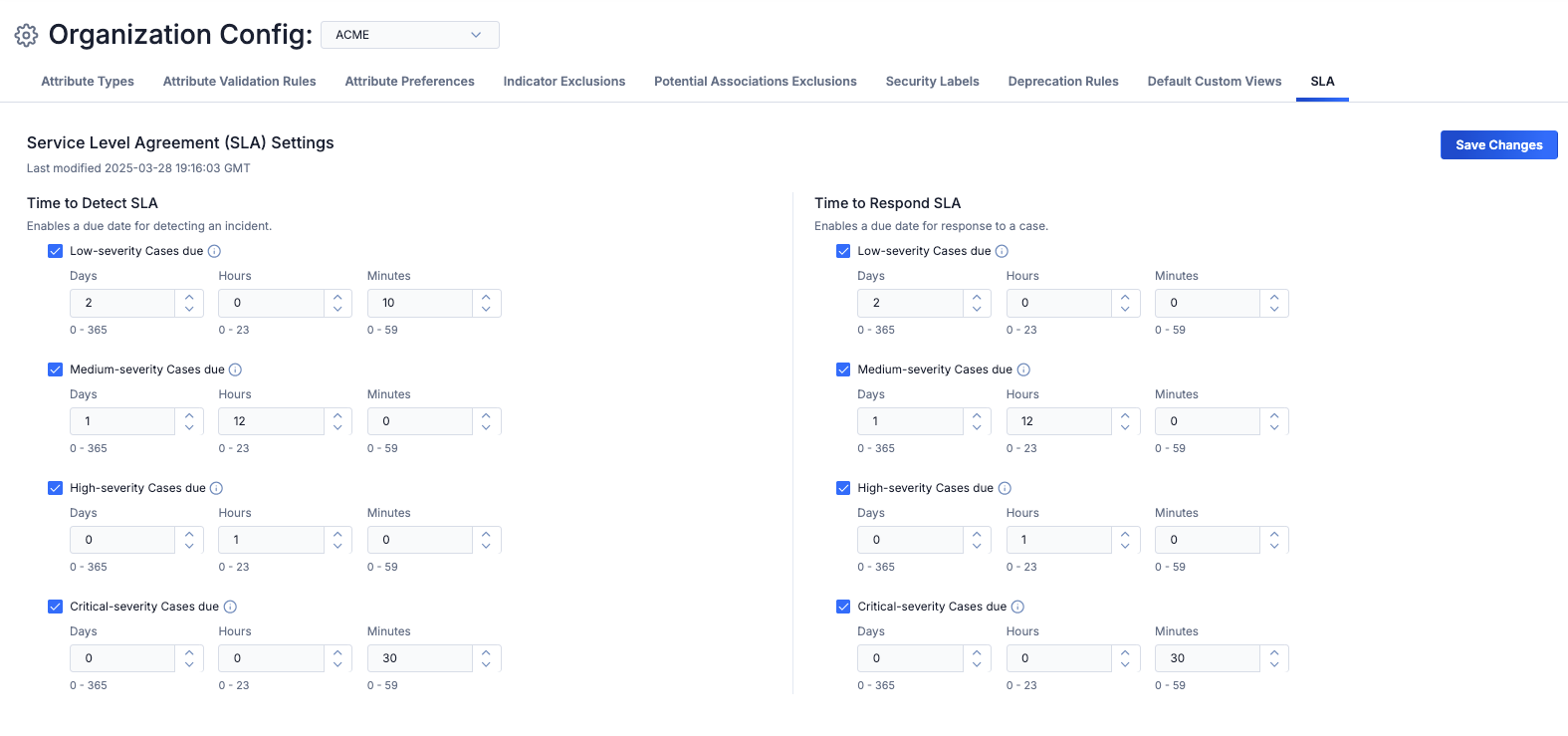The width and height of the screenshot is (1568, 736).
Task: Increase Respond High-severity Hours value
Action: pos(1125,534)
